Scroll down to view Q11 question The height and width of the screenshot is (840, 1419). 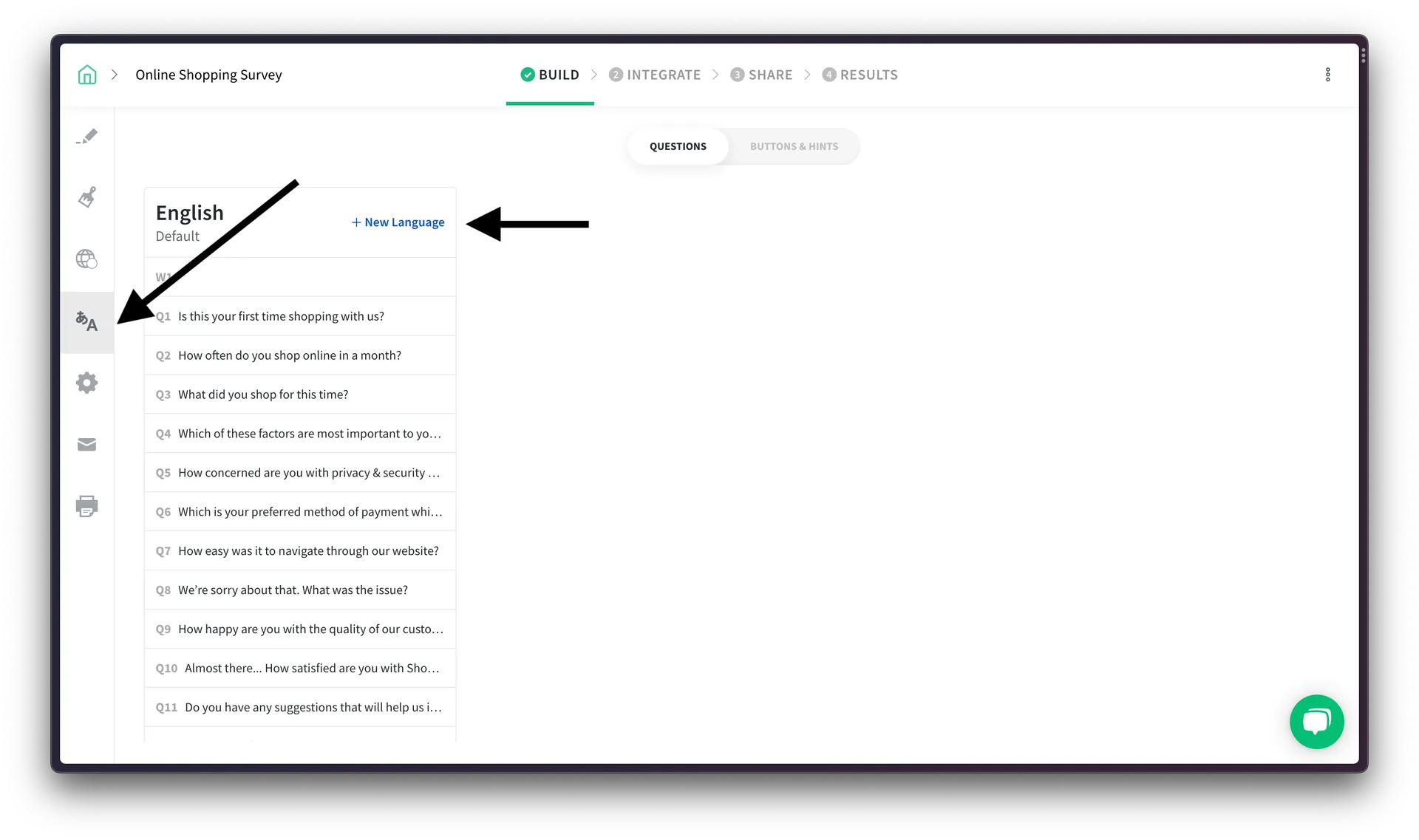(300, 707)
